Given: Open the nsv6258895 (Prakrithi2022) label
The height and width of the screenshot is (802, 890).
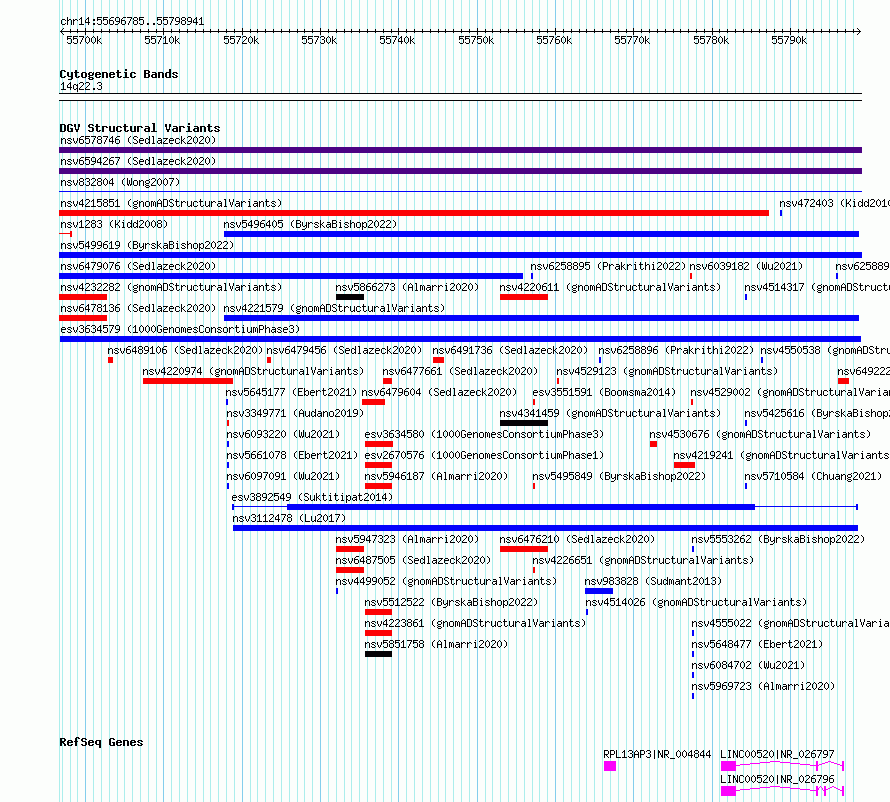Looking at the screenshot, I should pyautogui.click(x=608, y=266).
